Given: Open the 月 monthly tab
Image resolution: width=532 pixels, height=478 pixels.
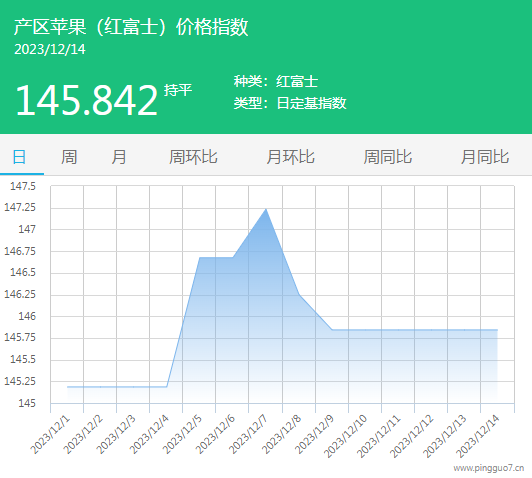Looking at the screenshot, I should tap(118, 157).
